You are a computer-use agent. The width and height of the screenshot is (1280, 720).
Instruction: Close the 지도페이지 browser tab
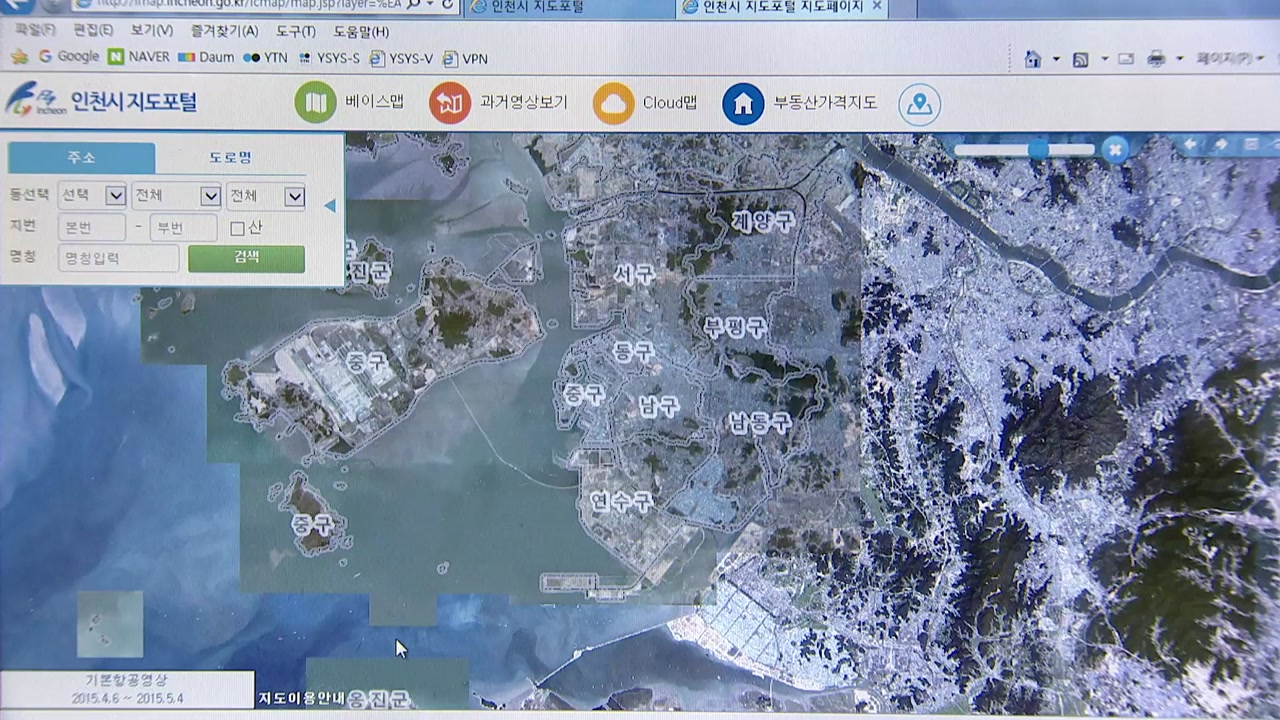(877, 6)
